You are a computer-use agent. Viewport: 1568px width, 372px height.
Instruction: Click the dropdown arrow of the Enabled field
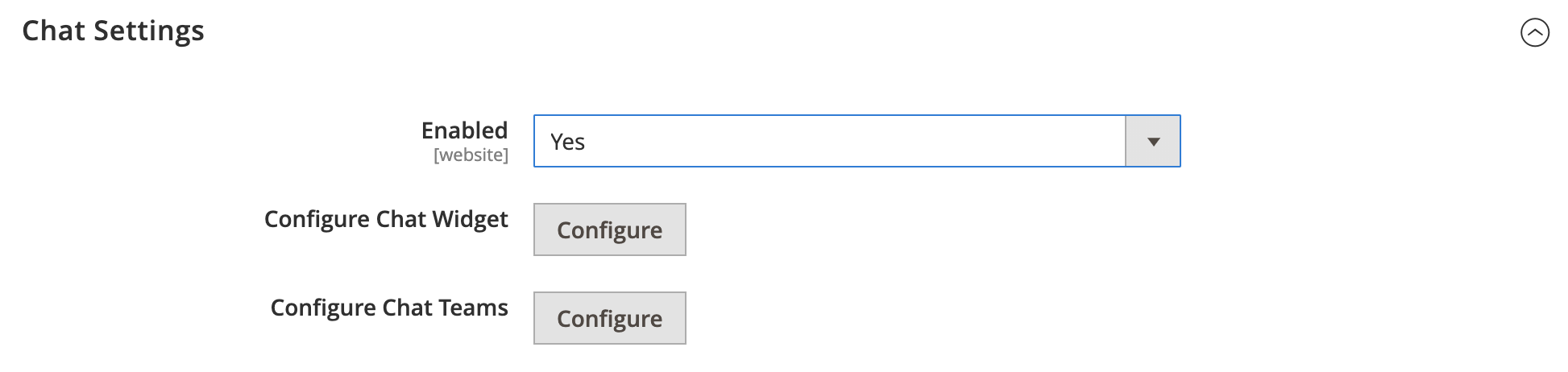1153,142
